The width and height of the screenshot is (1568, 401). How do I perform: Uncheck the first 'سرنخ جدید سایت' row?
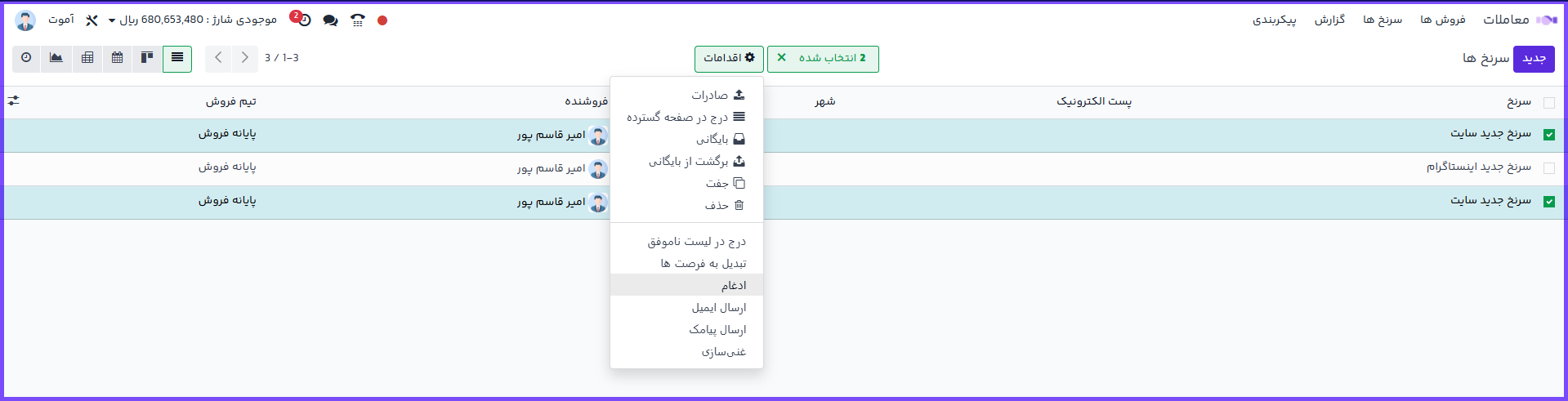coord(1548,135)
